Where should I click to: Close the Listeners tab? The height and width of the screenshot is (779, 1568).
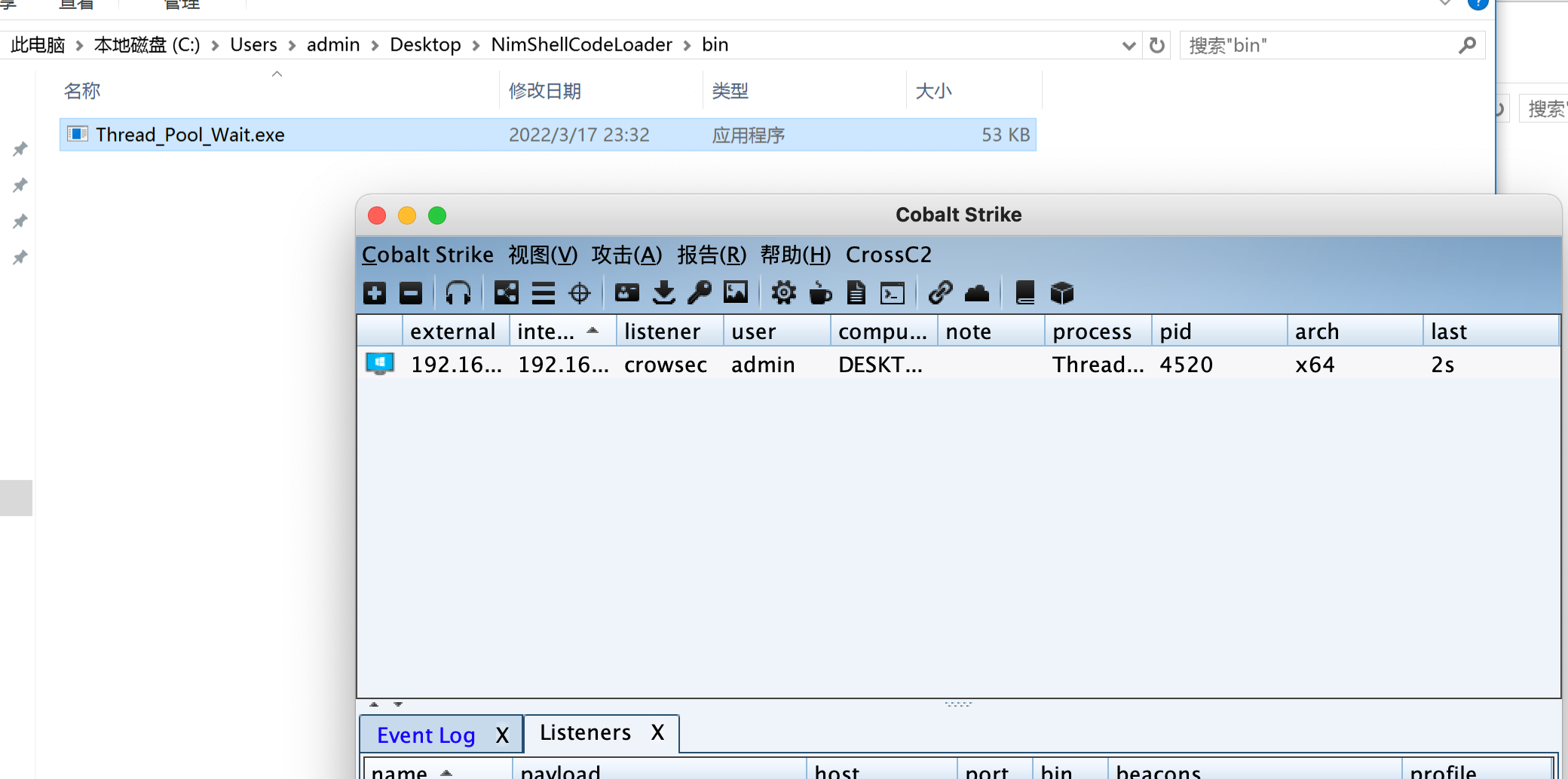tap(657, 732)
